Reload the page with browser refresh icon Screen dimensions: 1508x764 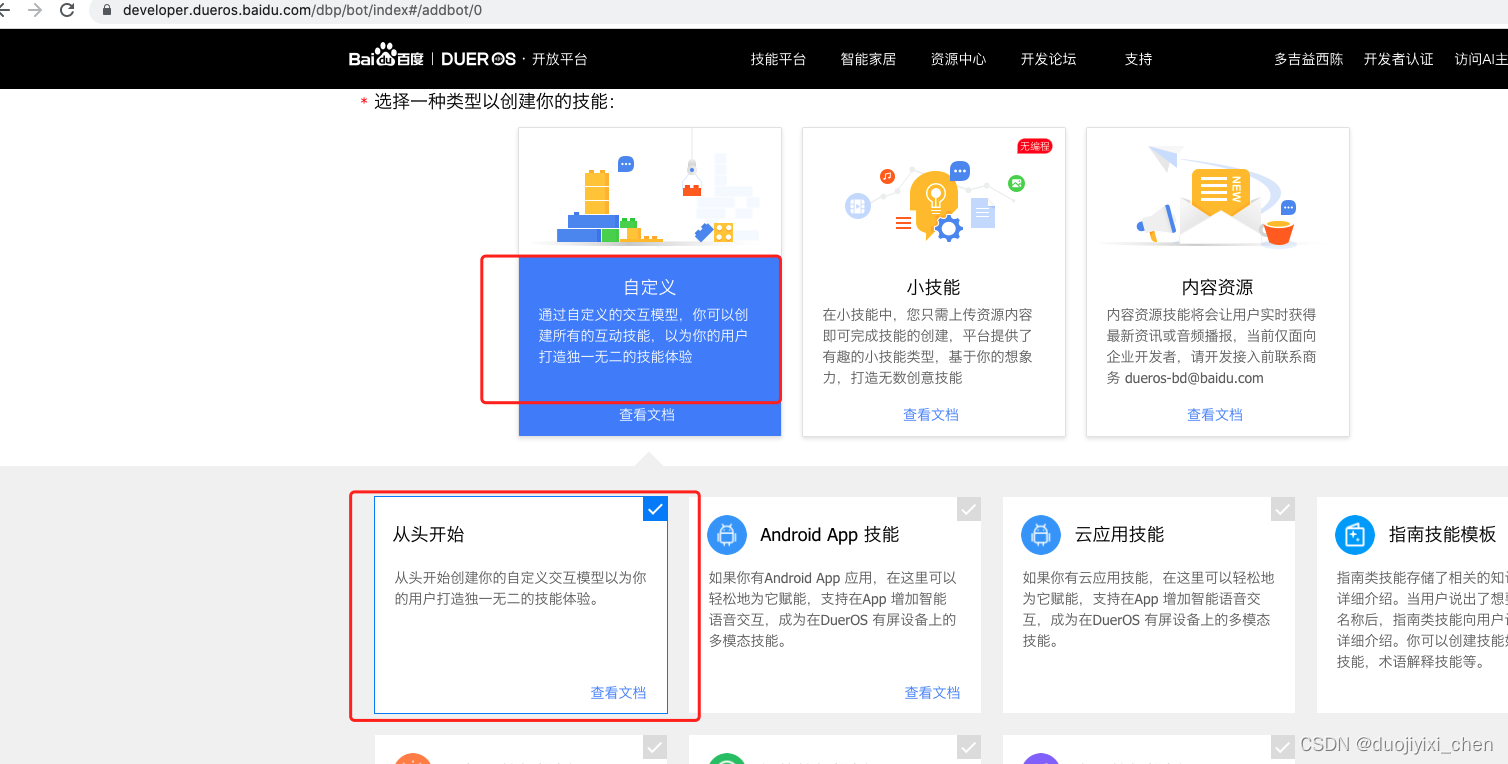tap(68, 10)
